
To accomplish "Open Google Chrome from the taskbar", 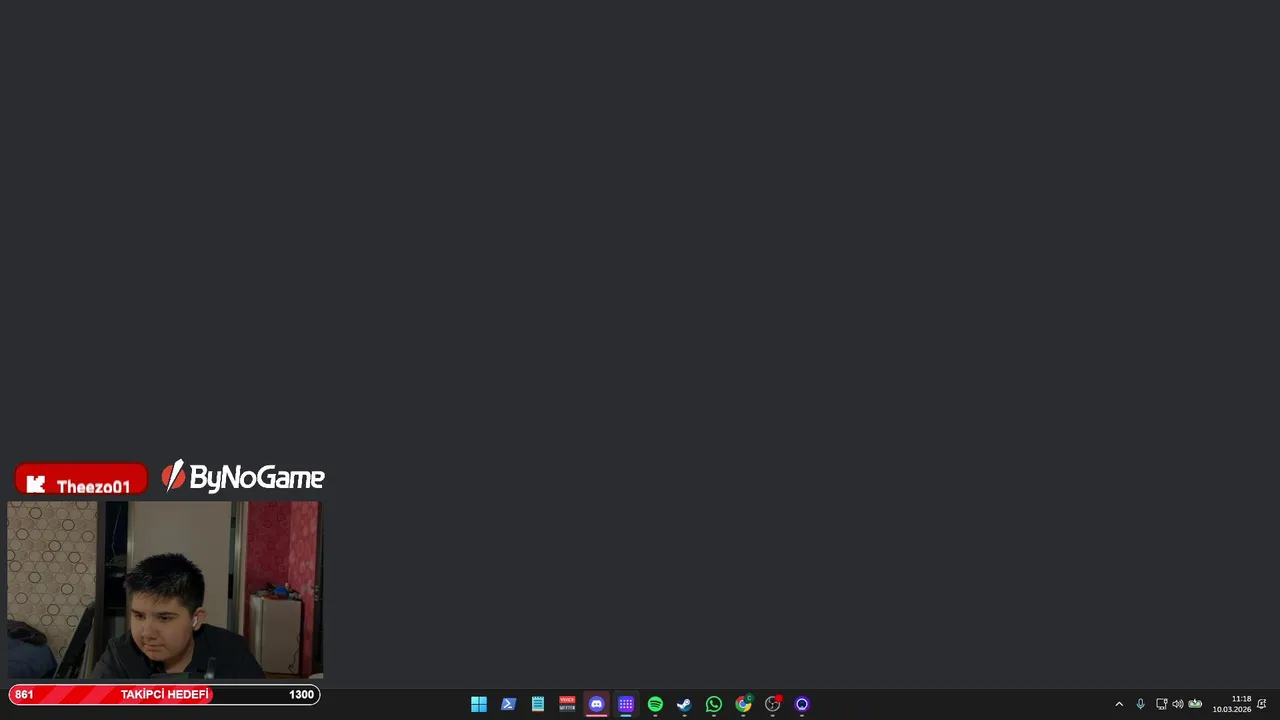I will coord(743,704).
